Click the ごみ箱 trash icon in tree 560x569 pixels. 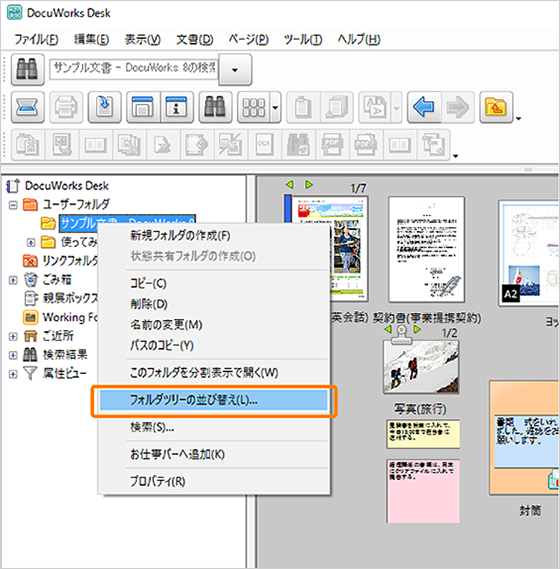coord(31,280)
